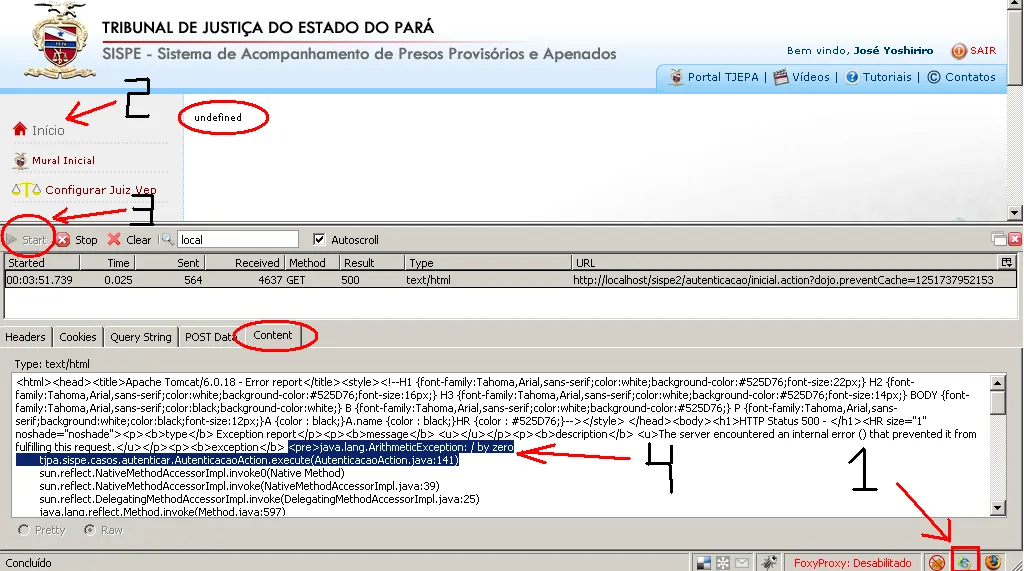
Task: Click the page scrollbar down arrow
Action: (1014, 212)
